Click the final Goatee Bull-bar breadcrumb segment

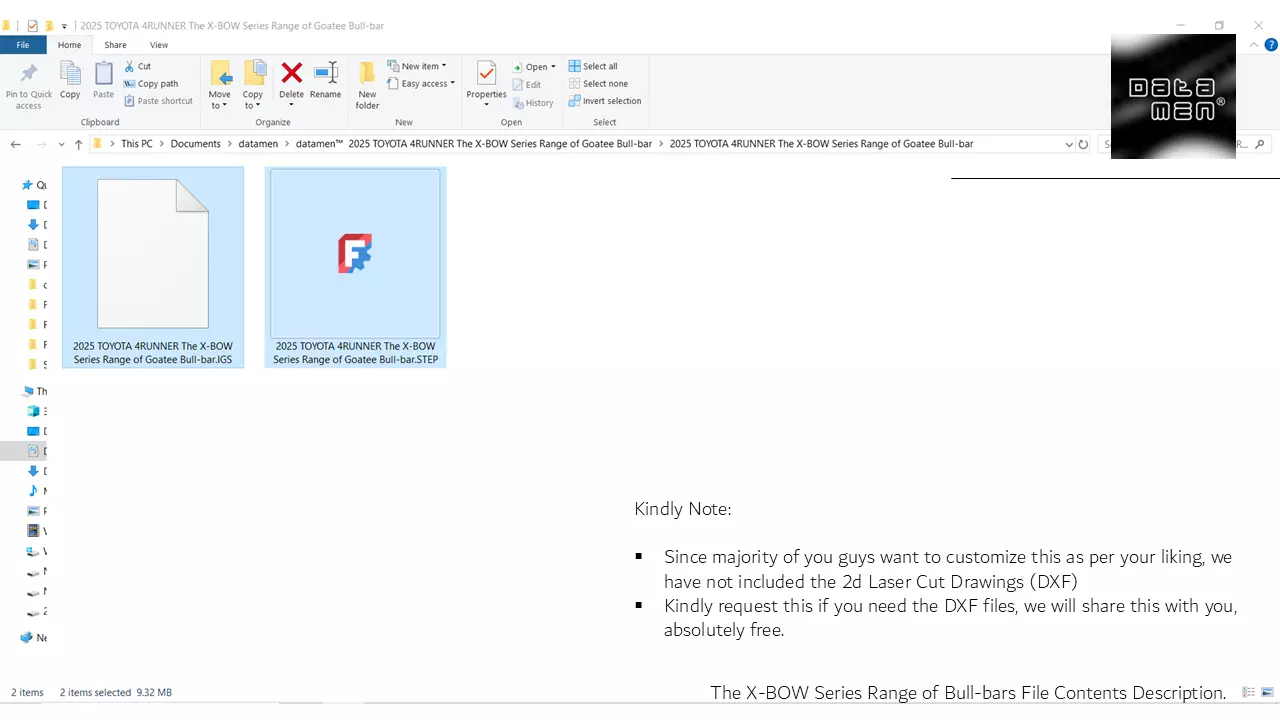click(821, 144)
